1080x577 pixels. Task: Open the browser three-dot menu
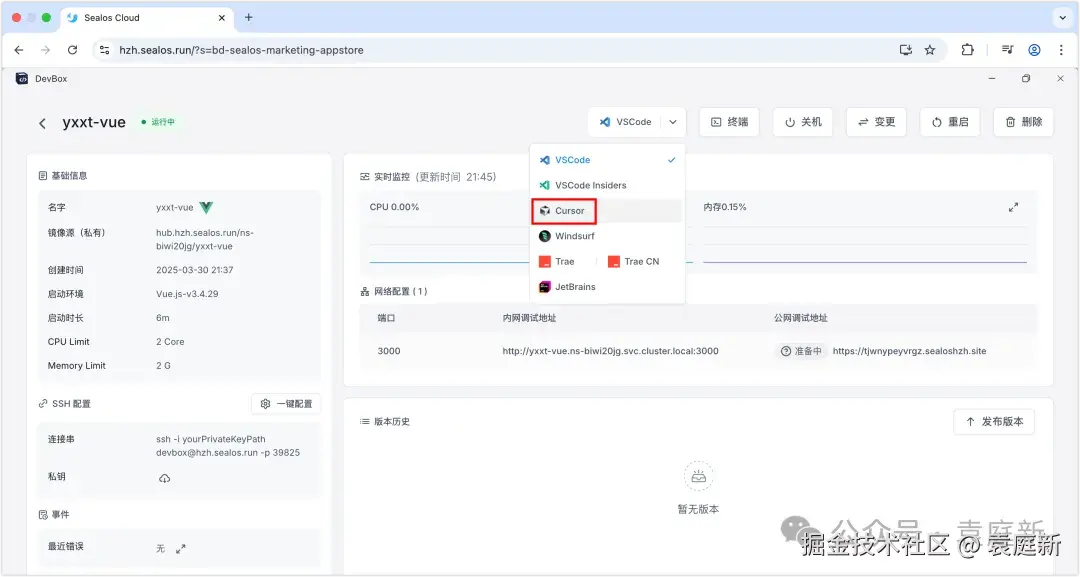[x=1061, y=50]
